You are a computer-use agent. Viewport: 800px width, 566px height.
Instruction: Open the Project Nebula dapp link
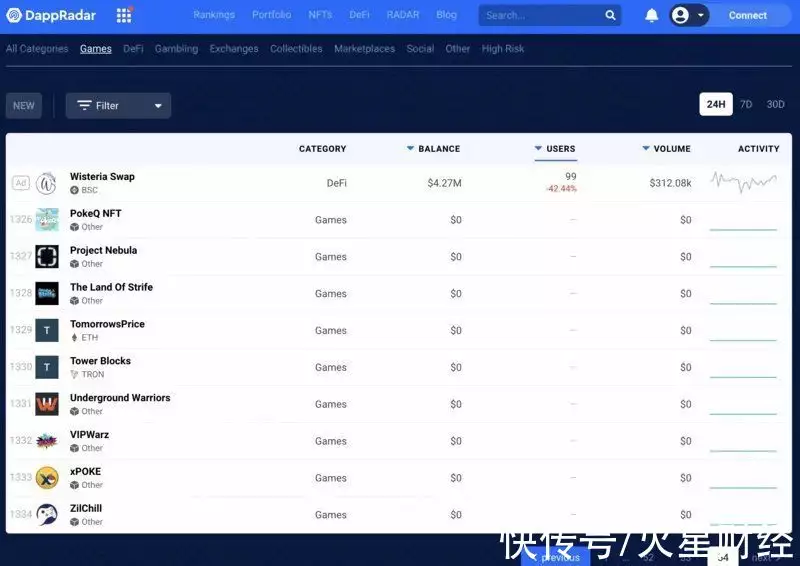click(x=103, y=250)
